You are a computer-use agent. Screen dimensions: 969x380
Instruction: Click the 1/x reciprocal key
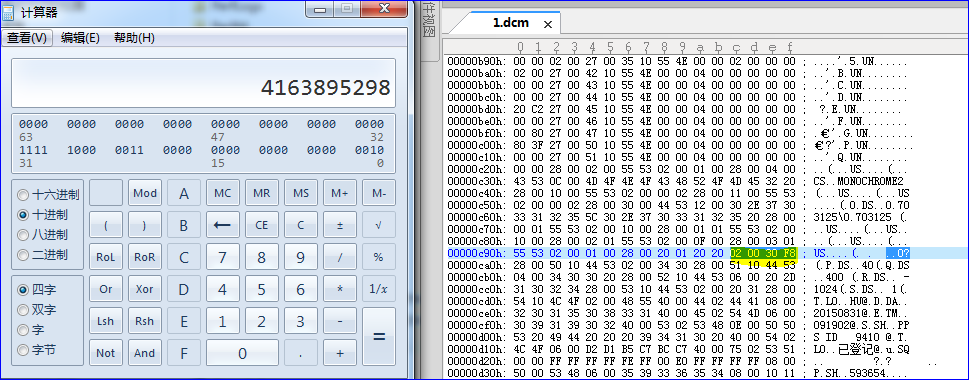(x=379, y=289)
